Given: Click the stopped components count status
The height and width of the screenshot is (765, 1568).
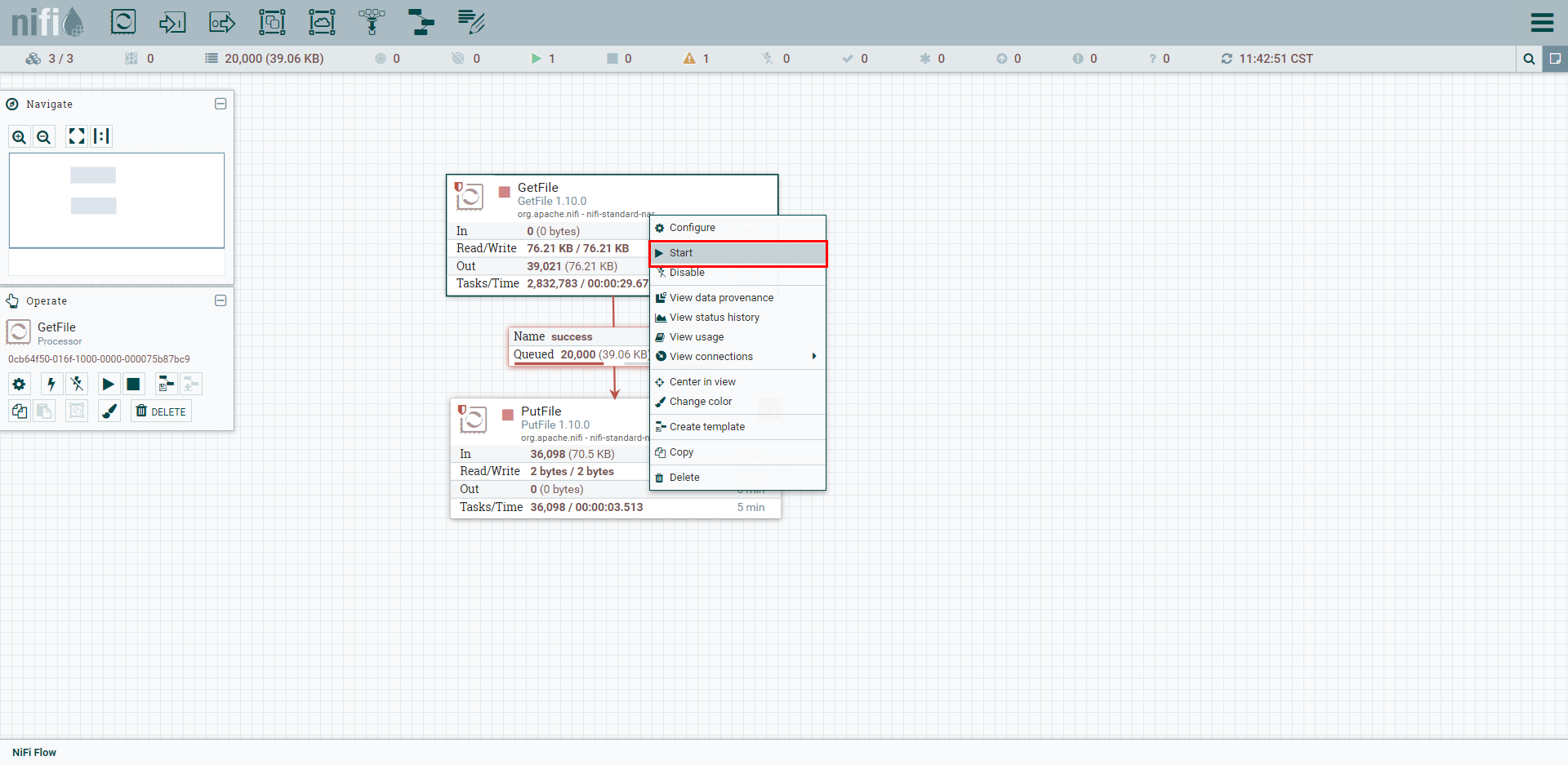Looking at the screenshot, I should click(x=619, y=59).
